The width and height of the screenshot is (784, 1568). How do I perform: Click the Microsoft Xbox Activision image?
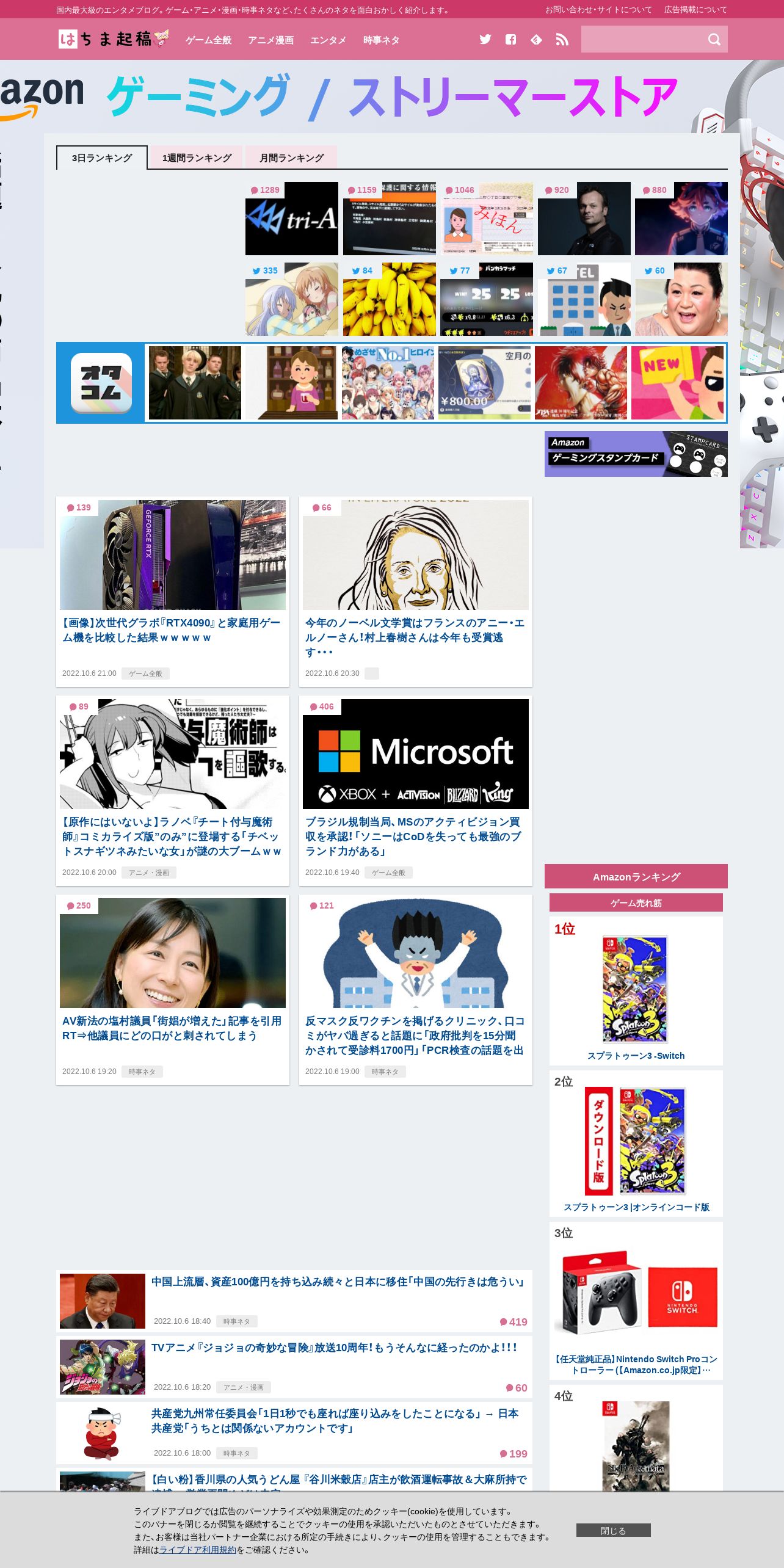[416, 754]
